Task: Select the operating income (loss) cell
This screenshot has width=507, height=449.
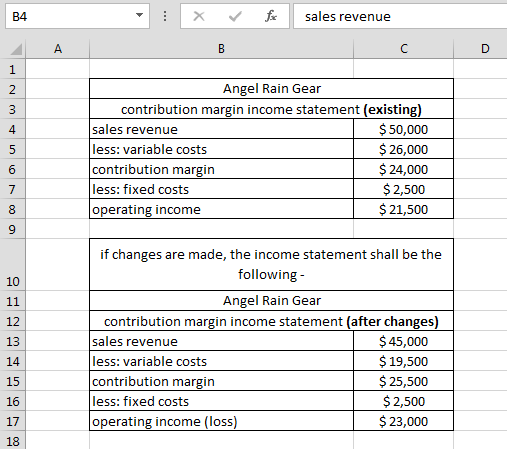Action: pos(221,421)
